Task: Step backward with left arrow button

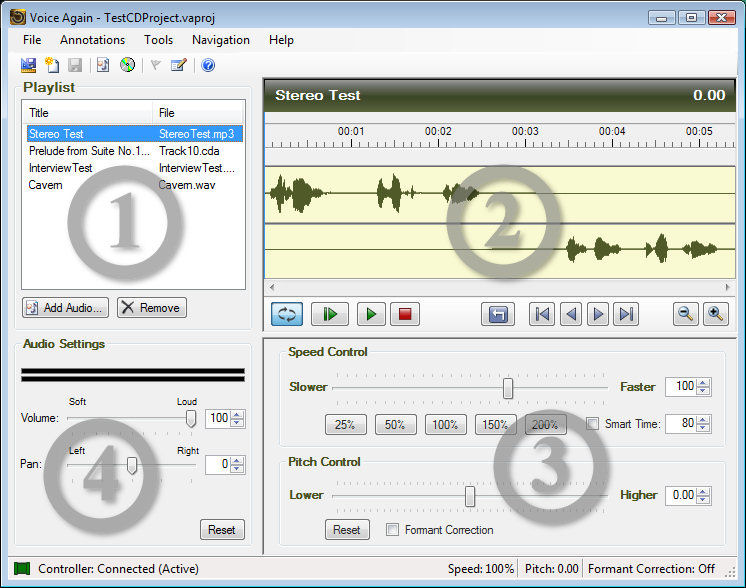Action: 571,314
